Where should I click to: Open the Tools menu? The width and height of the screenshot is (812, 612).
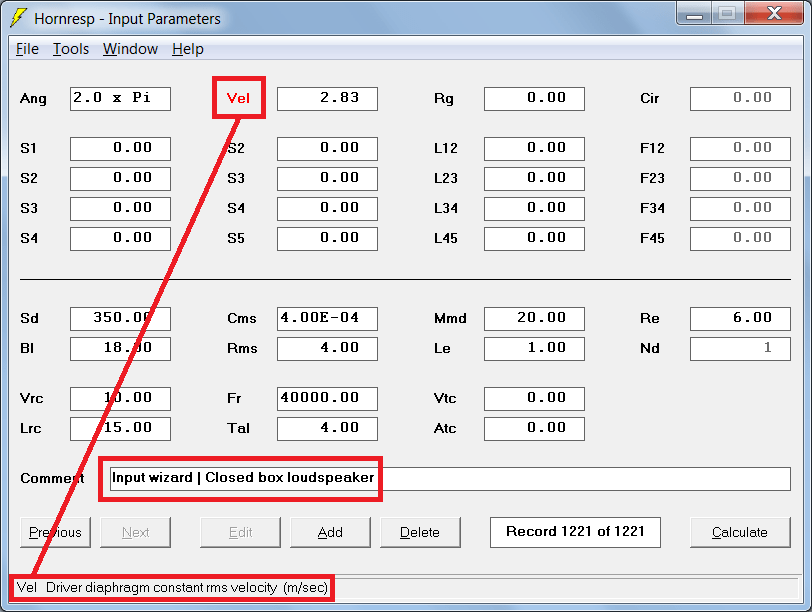click(71, 49)
